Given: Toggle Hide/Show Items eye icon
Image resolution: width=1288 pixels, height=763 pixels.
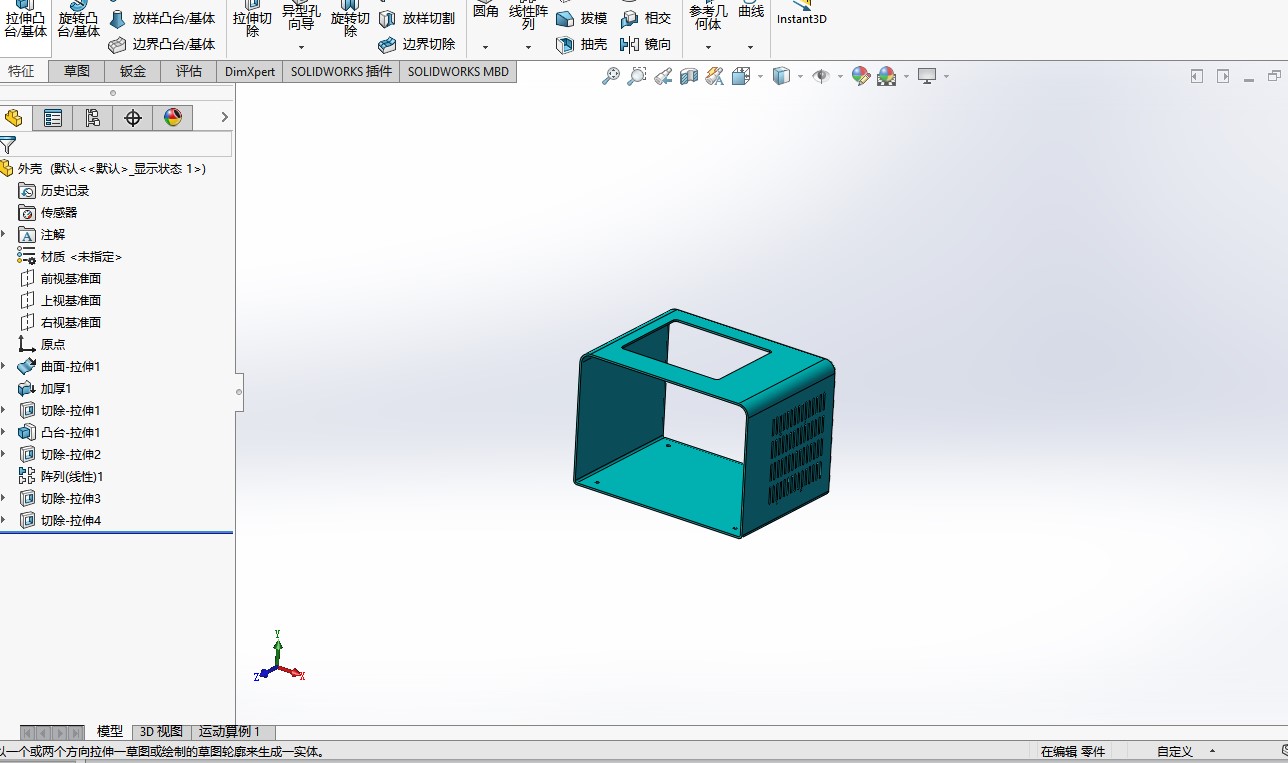Looking at the screenshot, I should click(x=821, y=76).
